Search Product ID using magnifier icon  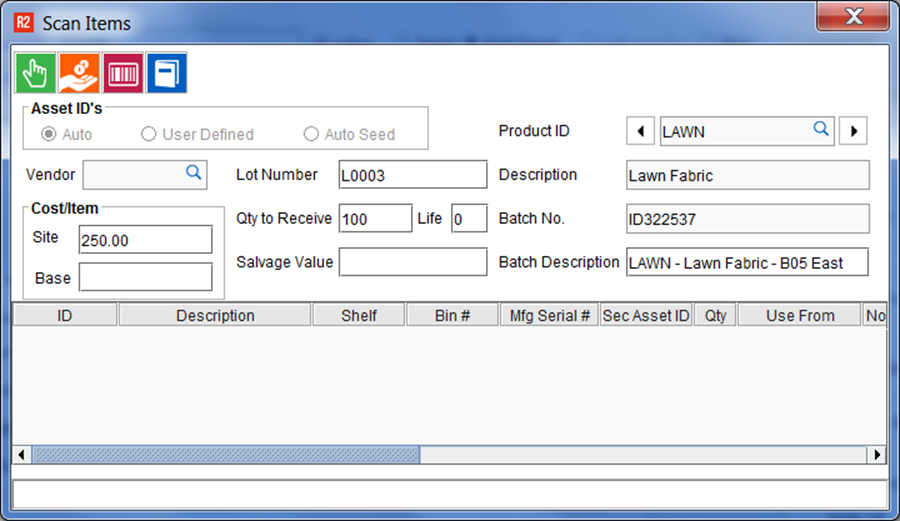click(820, 129)
